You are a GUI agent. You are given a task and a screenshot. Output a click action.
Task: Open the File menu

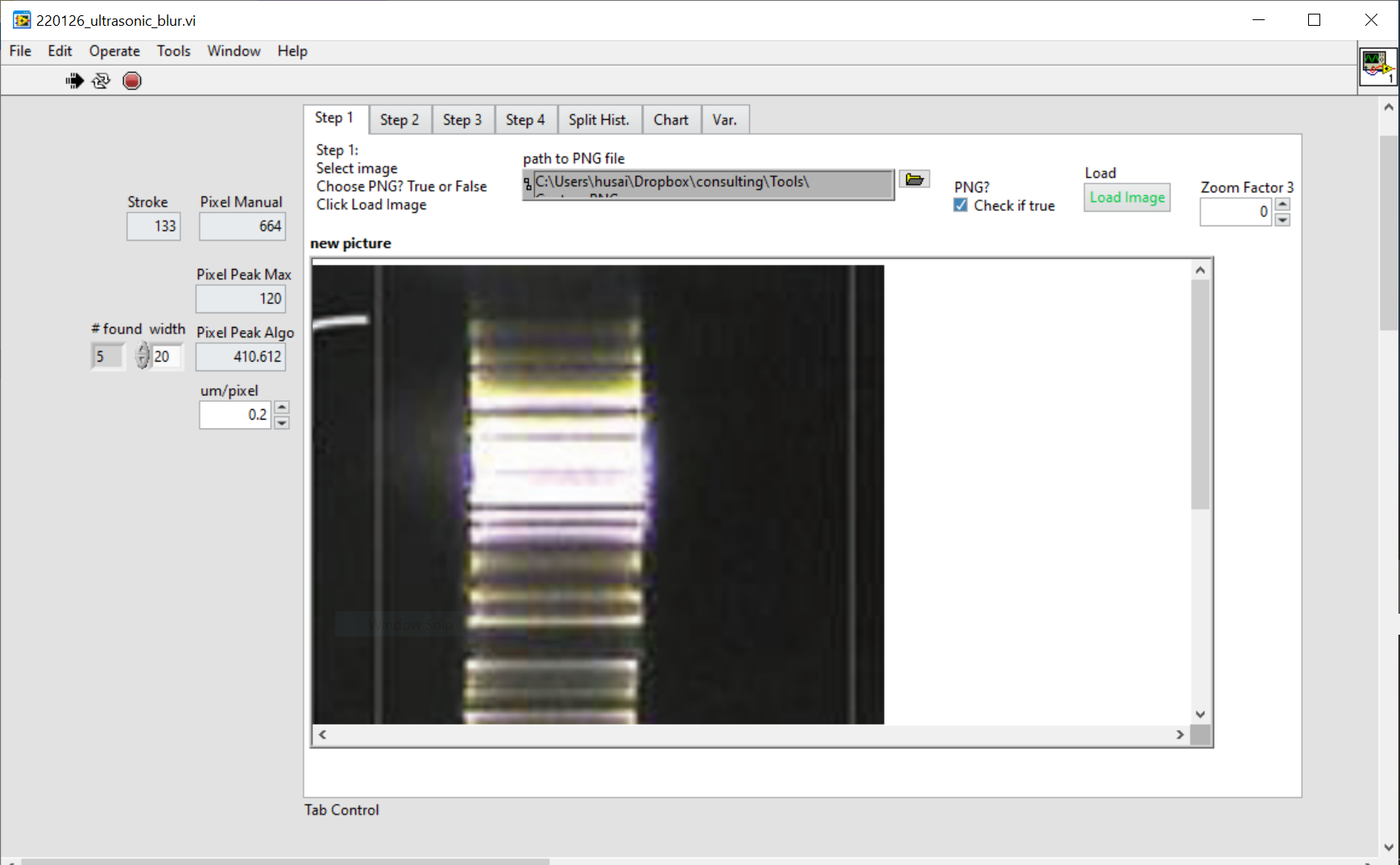pyautogui.click(x=20, y=51)
